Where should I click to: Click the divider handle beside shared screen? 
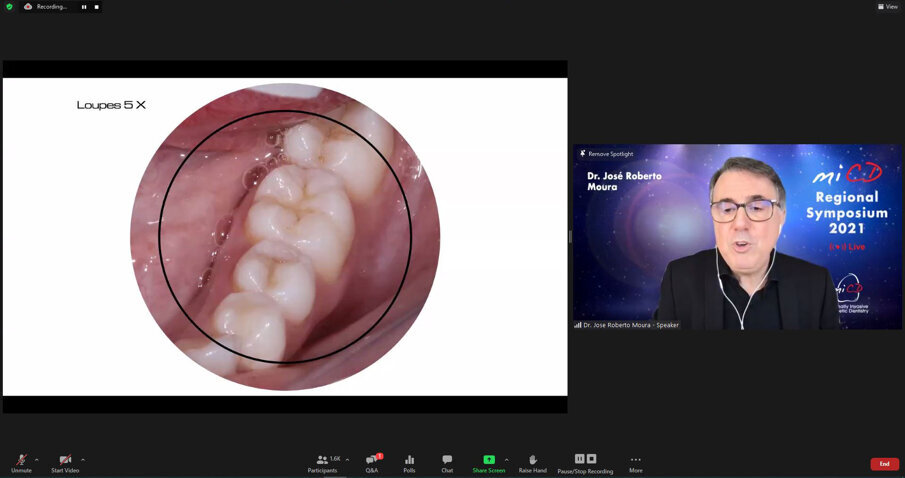(x=570, y=237)
